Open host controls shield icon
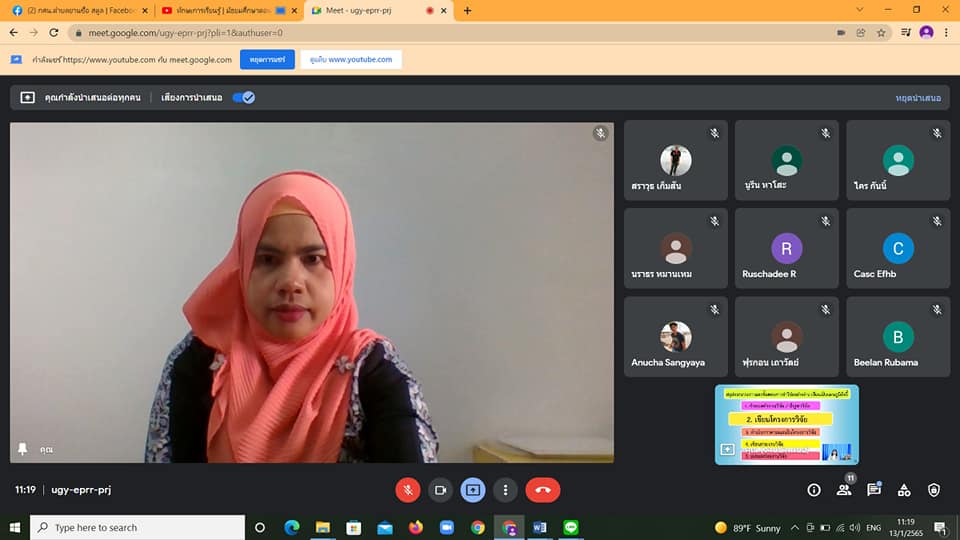The height and width of the screenshot is (540, 960). click(x=934, y=490)
